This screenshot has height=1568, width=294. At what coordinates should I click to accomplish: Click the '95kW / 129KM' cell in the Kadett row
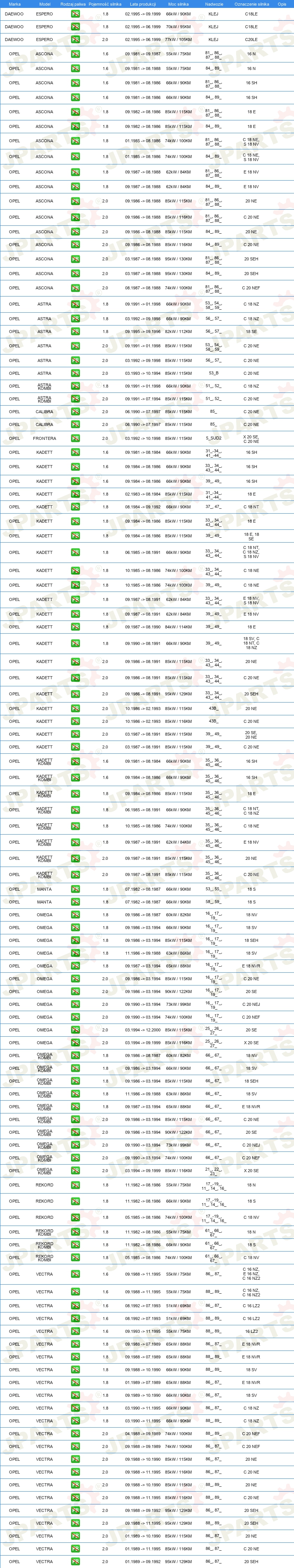click(178, 694)
